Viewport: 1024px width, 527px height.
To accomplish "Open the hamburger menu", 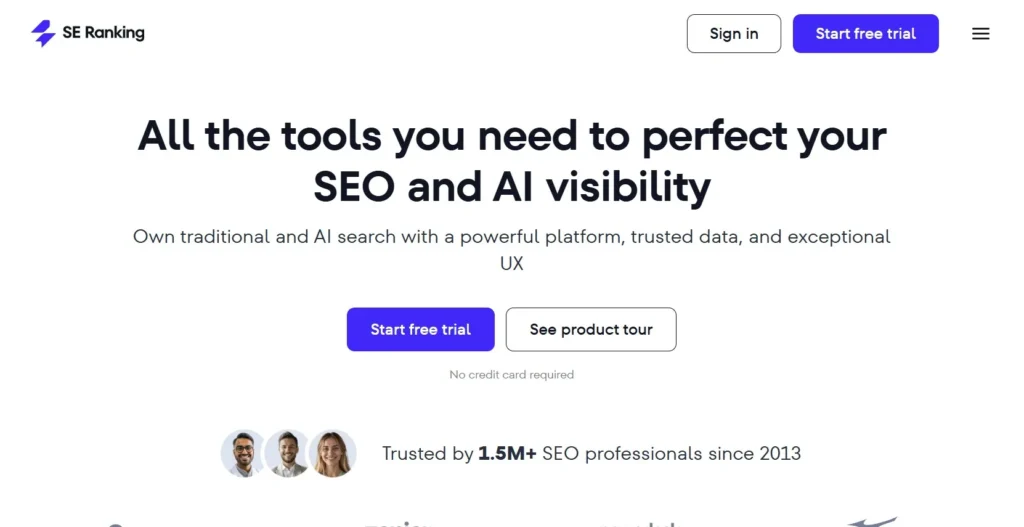I will pos(980,33).
